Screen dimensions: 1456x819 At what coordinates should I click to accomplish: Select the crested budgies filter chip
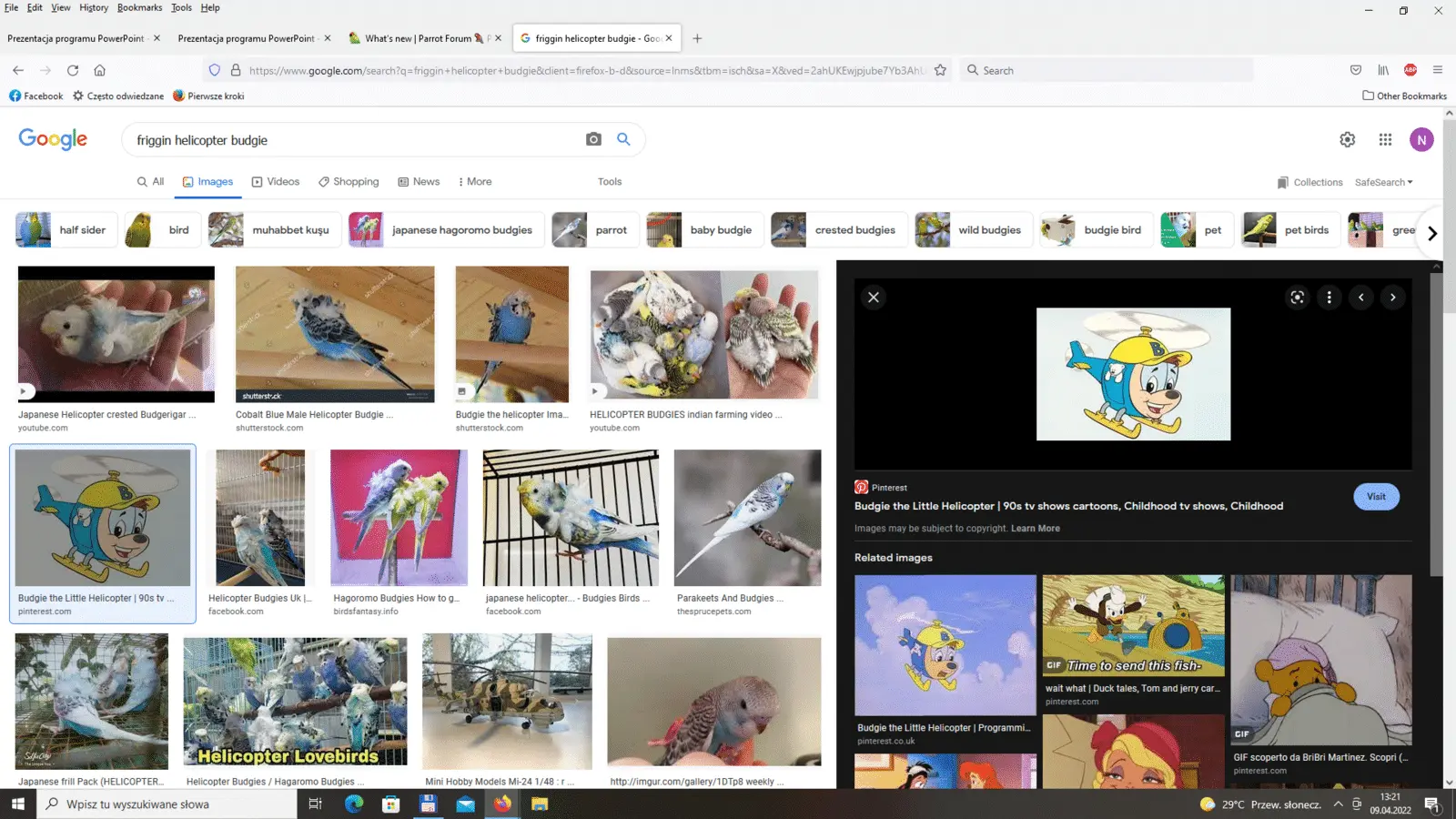point(837,230)
